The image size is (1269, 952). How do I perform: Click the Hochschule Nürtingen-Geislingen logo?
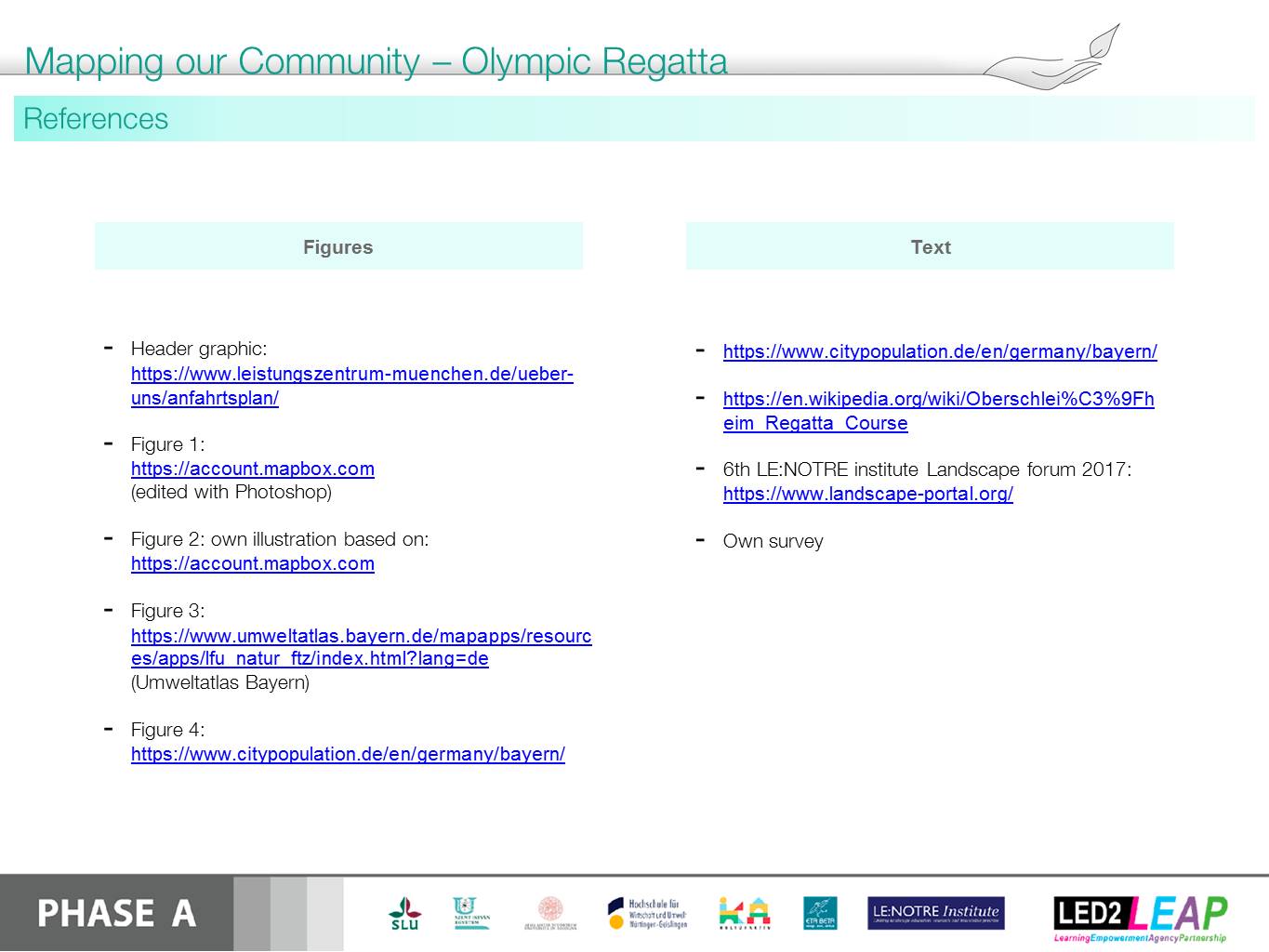pyautogui.click(x=647, y=913)
